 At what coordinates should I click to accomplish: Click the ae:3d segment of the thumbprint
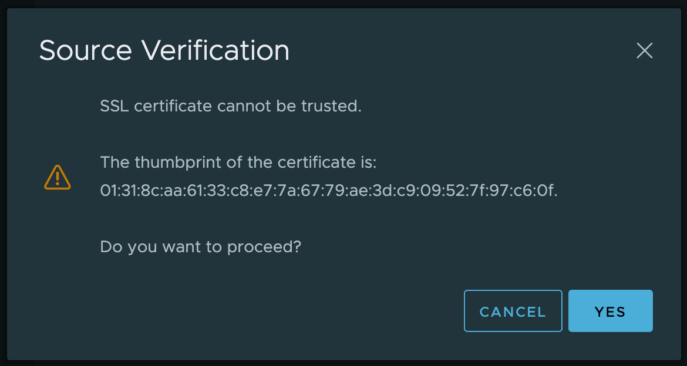(358, 190)
